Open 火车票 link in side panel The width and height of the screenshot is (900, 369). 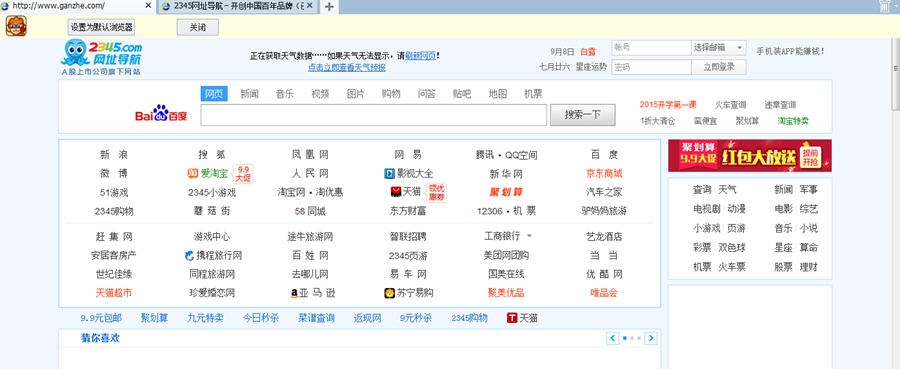[x=732, y=267]
